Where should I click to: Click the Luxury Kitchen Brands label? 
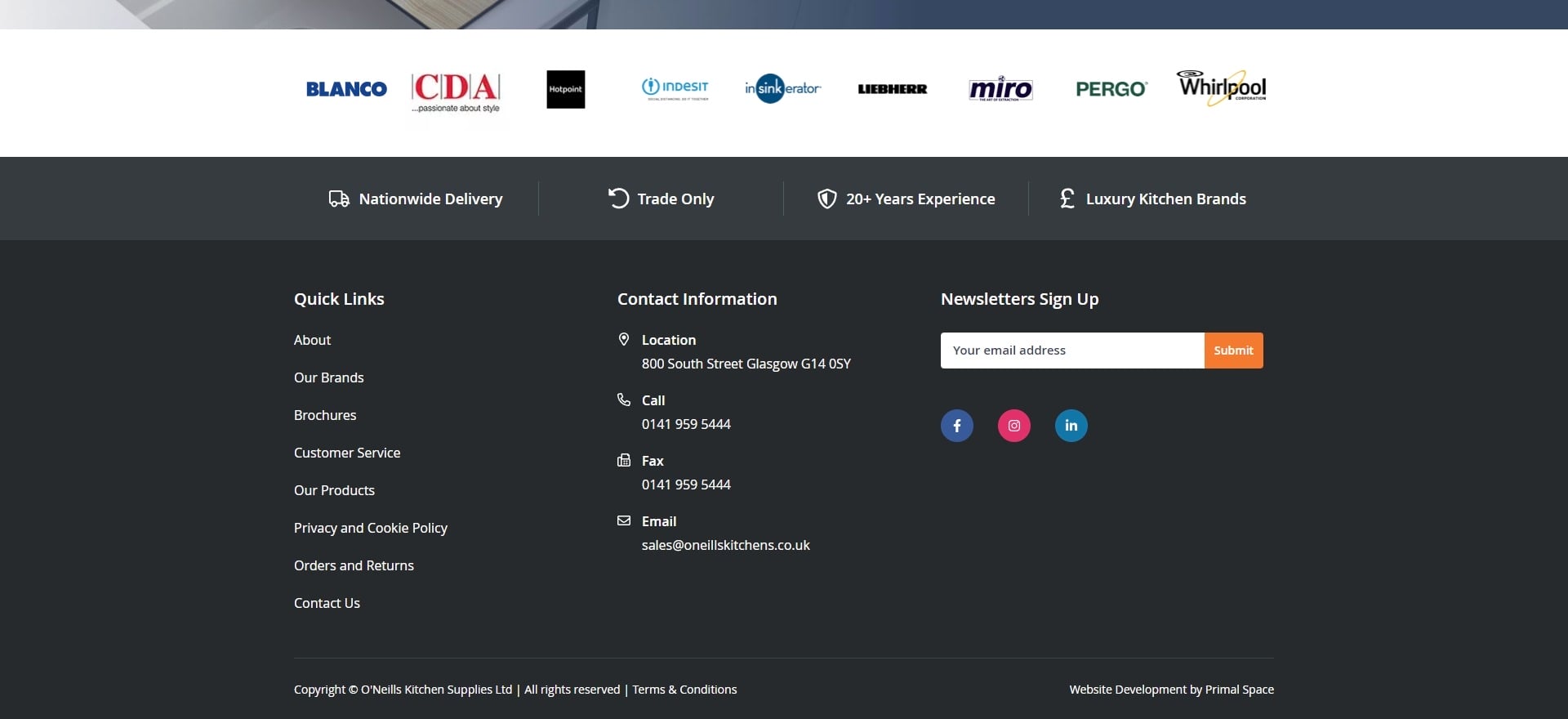coord(1166,199)
